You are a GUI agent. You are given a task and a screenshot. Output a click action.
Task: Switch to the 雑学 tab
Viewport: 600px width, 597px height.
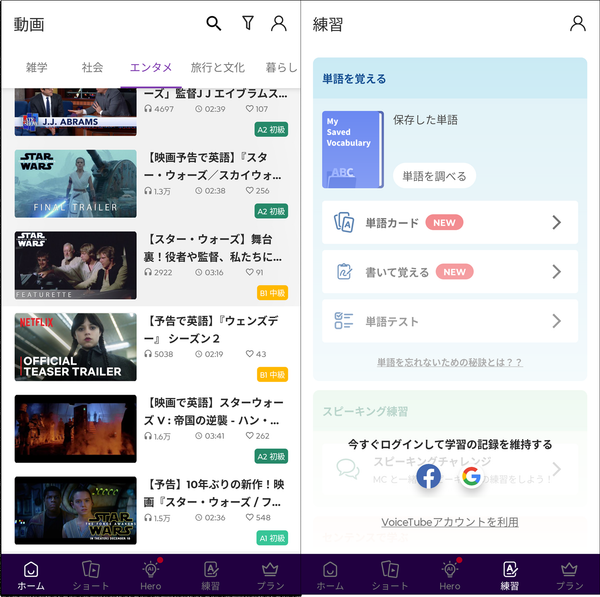36,67
